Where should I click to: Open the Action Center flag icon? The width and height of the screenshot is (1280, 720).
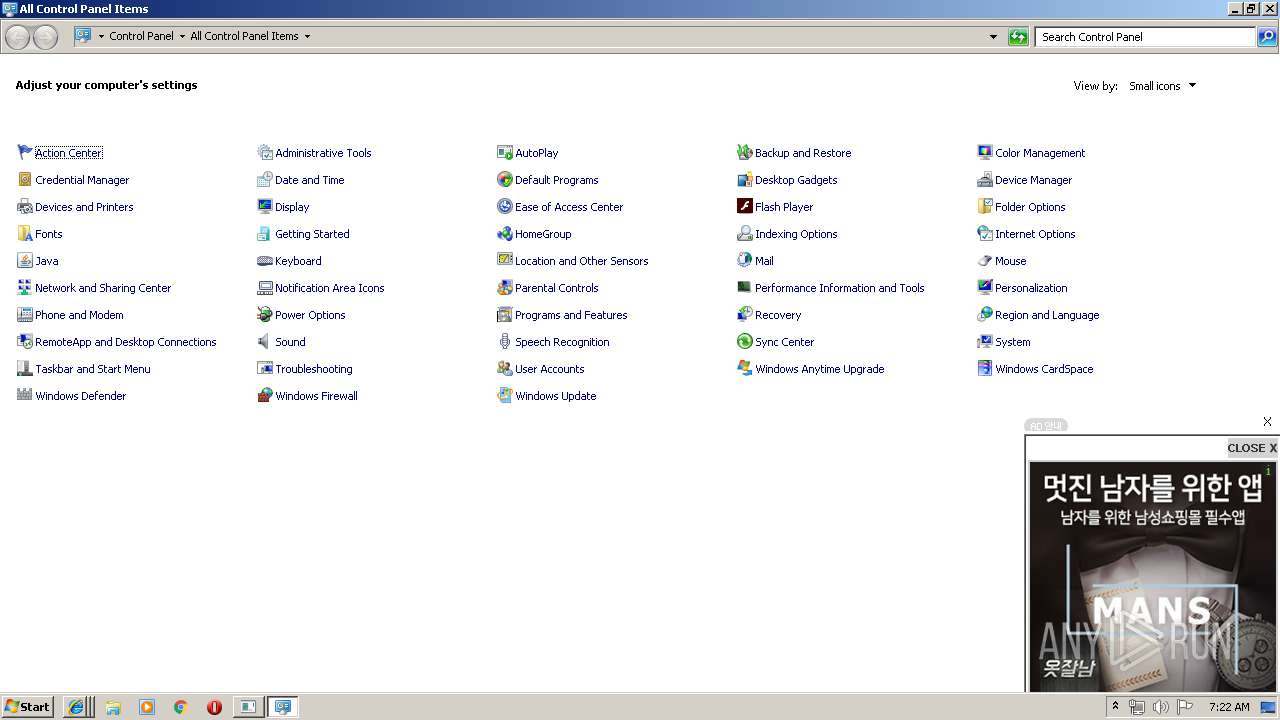point(25,152)
